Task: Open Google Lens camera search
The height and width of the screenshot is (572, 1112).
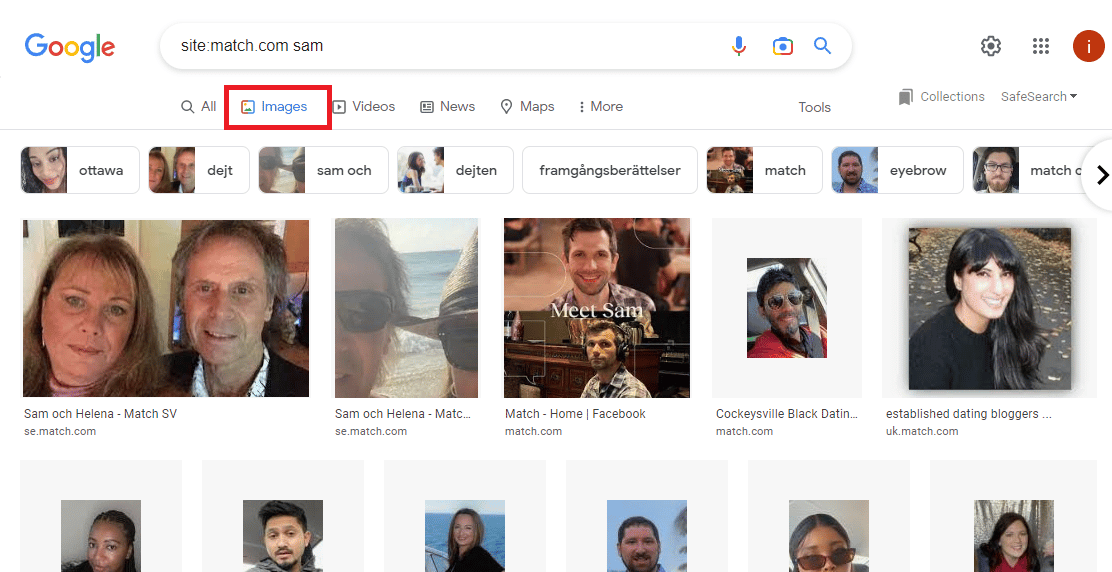Action: pos(782,46)
